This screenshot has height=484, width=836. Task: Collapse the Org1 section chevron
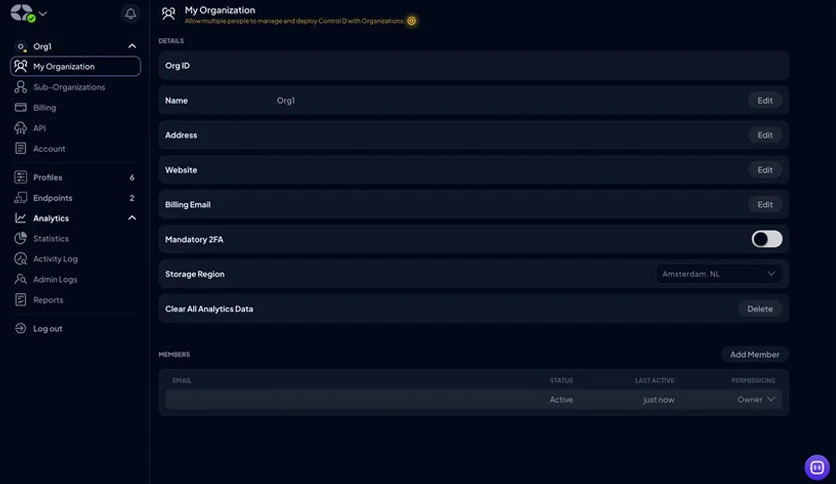[132, 46]
